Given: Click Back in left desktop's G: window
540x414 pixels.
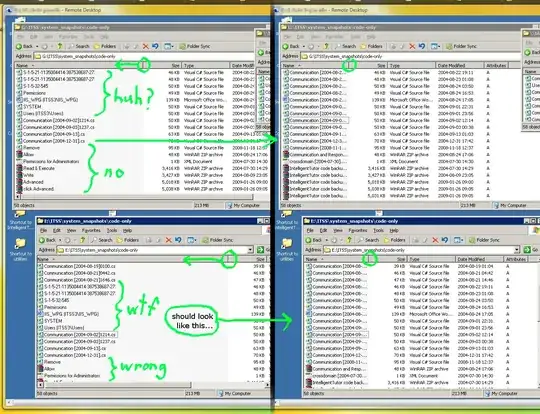Looking at the screenshot, I should point(24,46).
